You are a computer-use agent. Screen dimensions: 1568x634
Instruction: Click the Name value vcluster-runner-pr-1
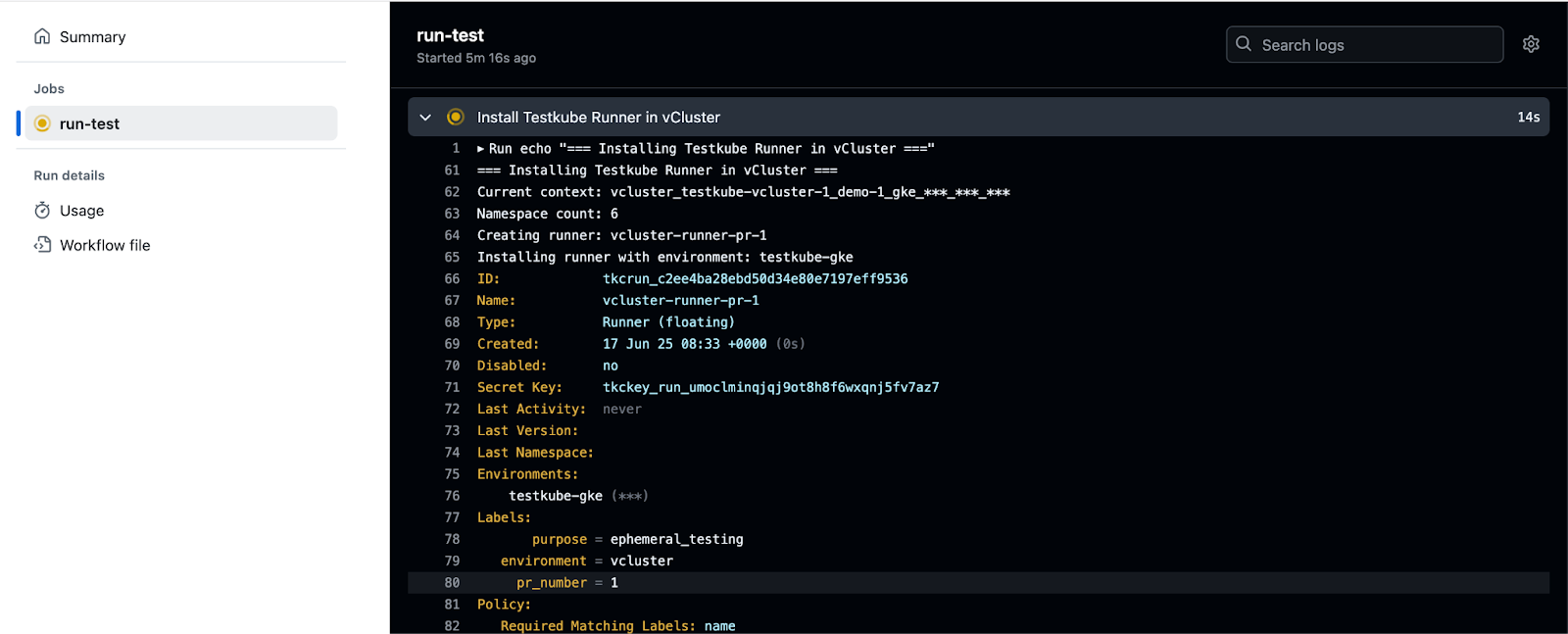(681, 301)
